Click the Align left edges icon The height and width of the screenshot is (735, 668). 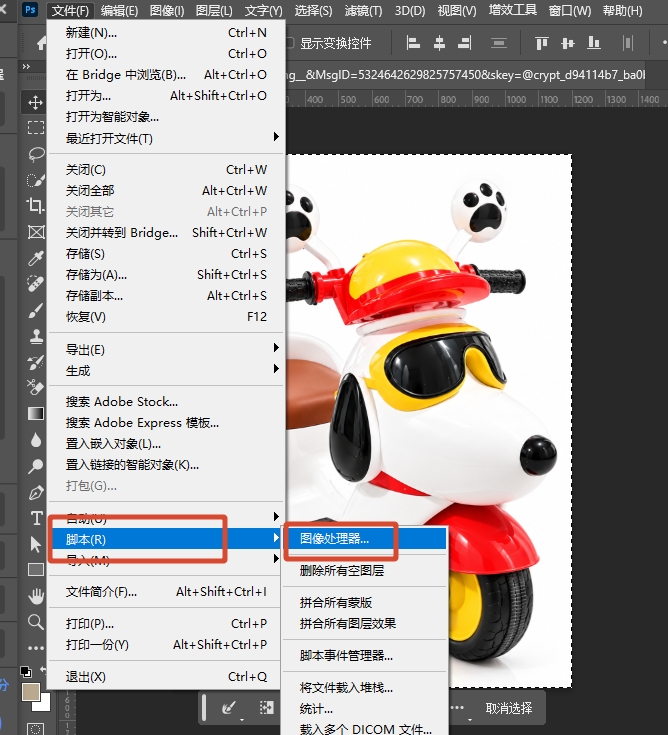tap(413, 43)
